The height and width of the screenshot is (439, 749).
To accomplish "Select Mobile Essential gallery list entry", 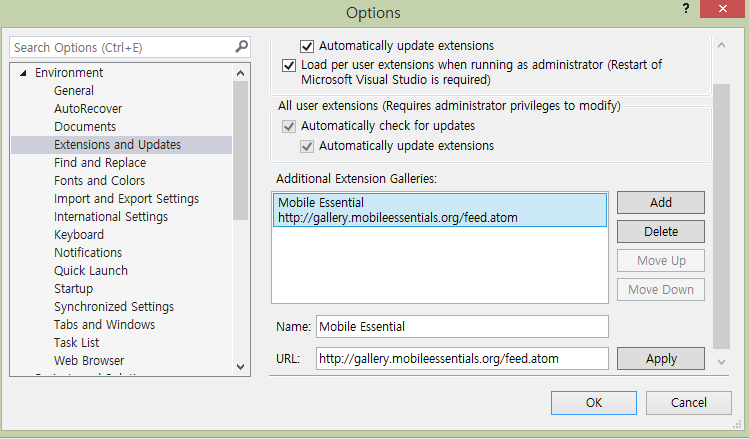I will point(440,210).
